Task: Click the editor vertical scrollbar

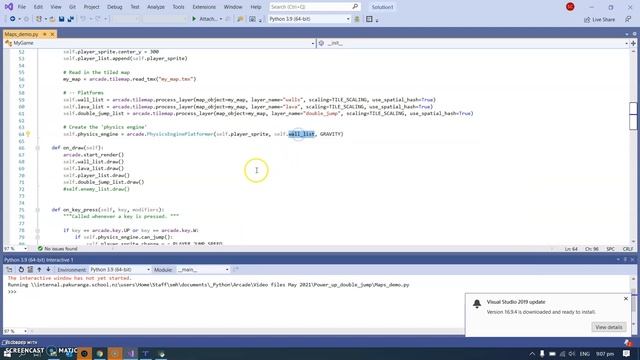Action: 633,147
